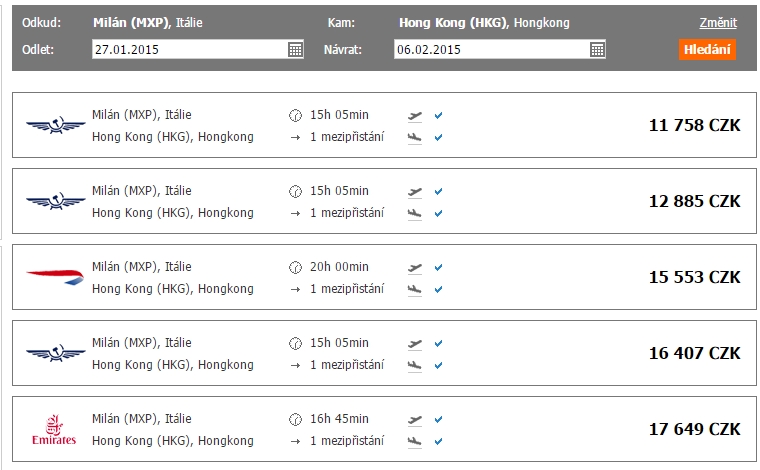Toggle the outbound checkmark on 11 758 CZK flight
Screen dimensions: 760x470
click(438, 115)
